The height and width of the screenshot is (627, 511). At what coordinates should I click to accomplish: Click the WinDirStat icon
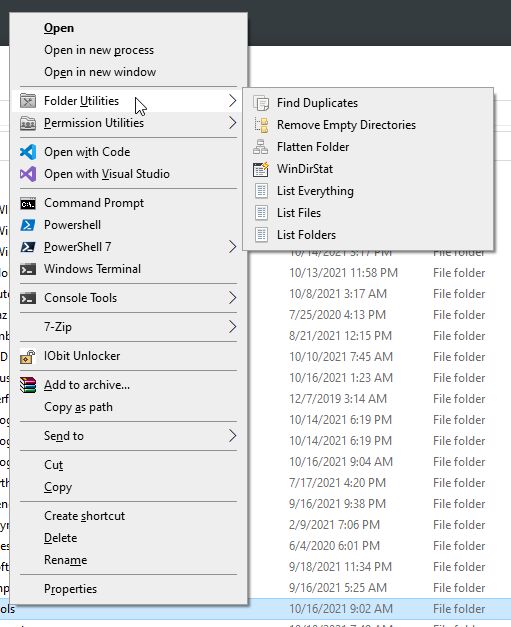pos(261,169)
